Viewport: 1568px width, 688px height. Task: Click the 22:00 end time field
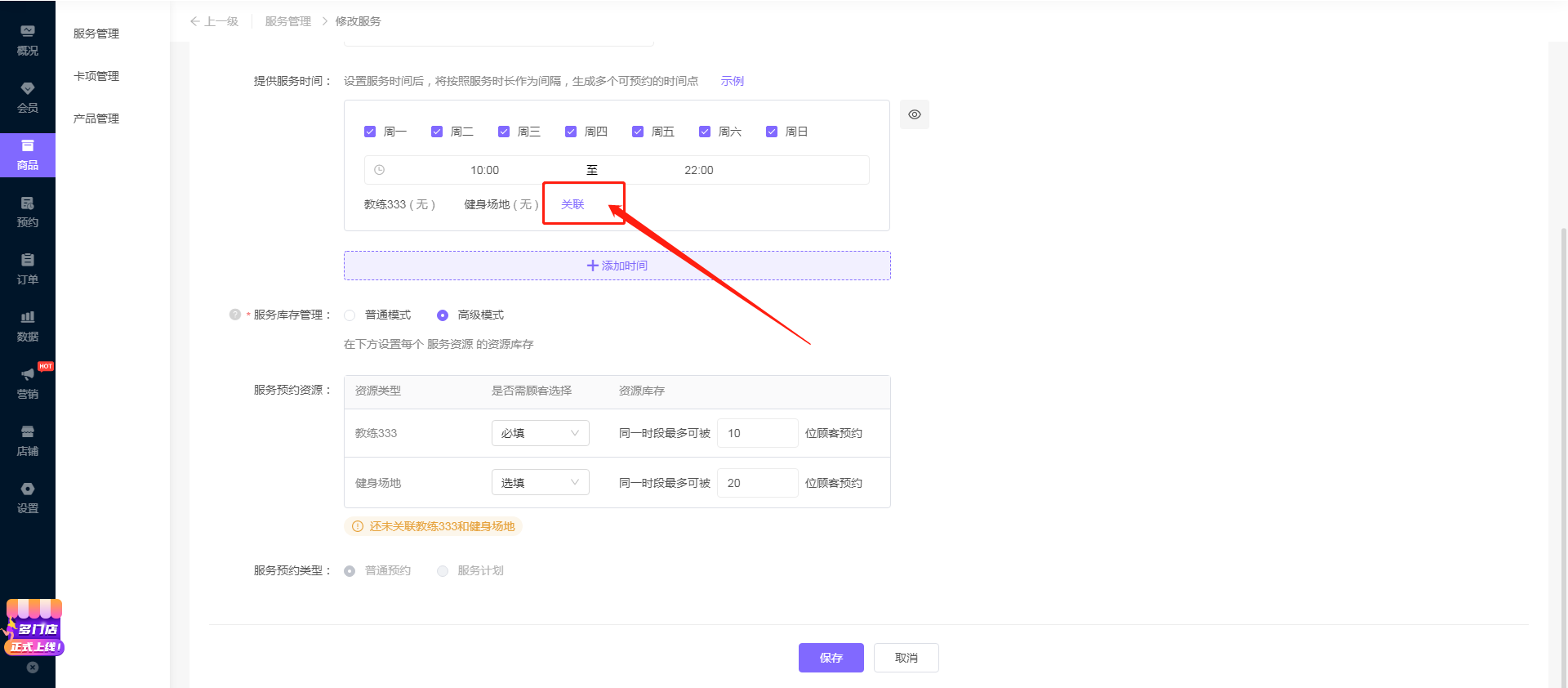pos(699,170)
